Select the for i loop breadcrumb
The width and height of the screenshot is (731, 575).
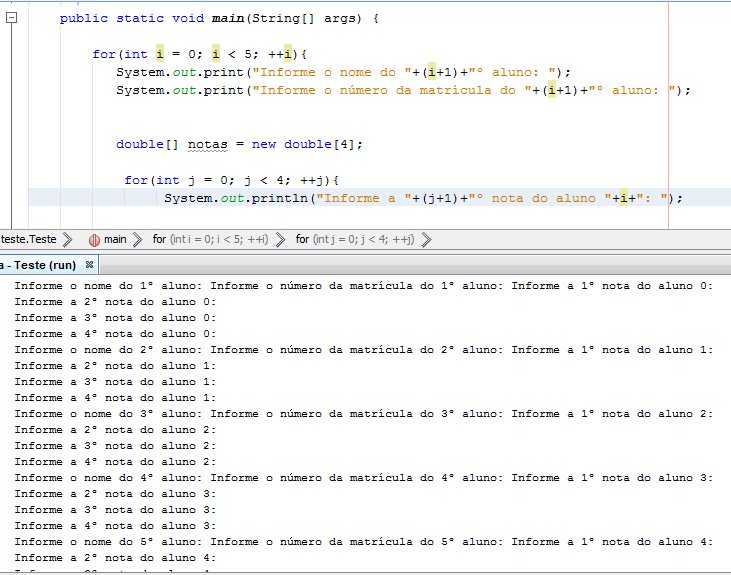[210, 239]
